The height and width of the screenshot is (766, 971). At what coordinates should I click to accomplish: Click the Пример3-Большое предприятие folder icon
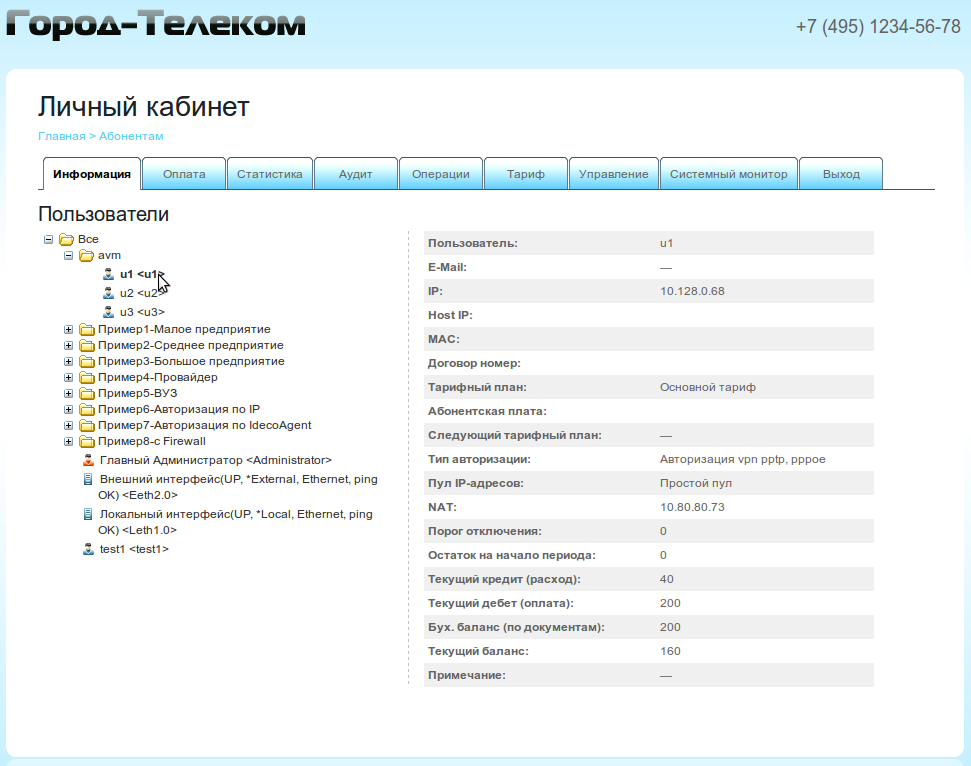click(x=87, y=362)
